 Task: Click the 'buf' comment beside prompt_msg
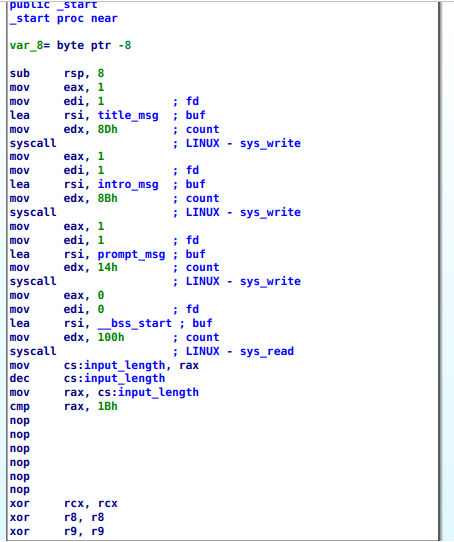[196, 254]
